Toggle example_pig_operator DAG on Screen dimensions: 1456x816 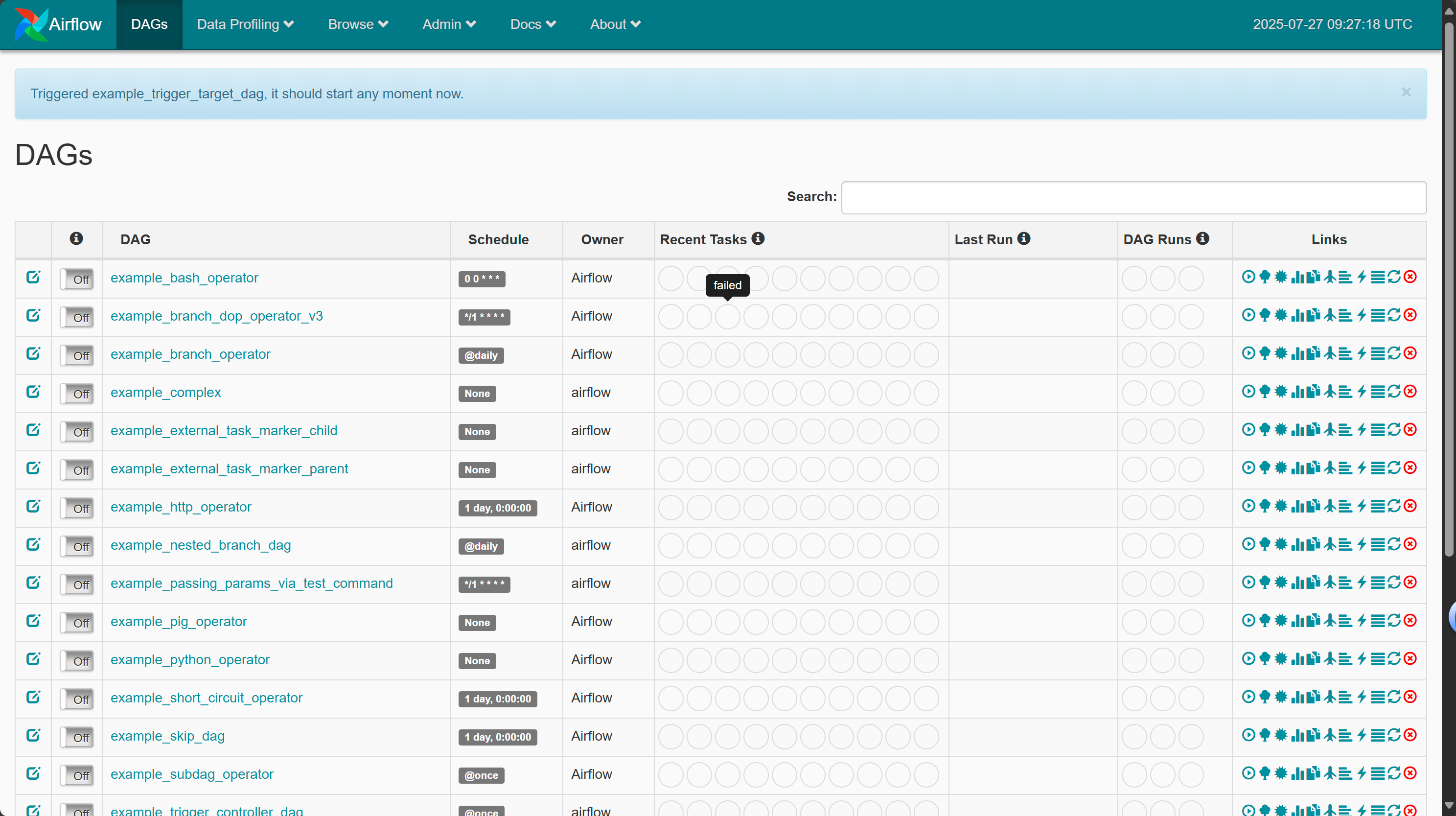77,623
